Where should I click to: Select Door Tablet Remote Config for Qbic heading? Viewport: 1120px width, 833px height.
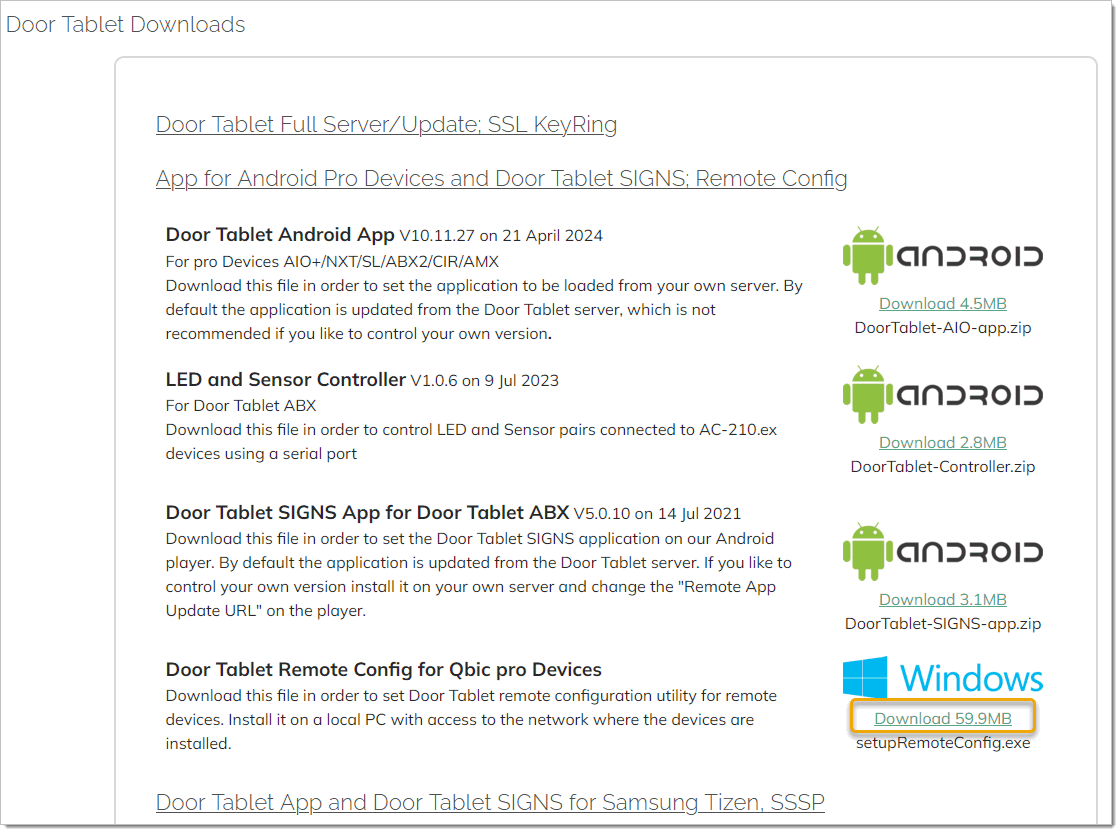[384, 670]
